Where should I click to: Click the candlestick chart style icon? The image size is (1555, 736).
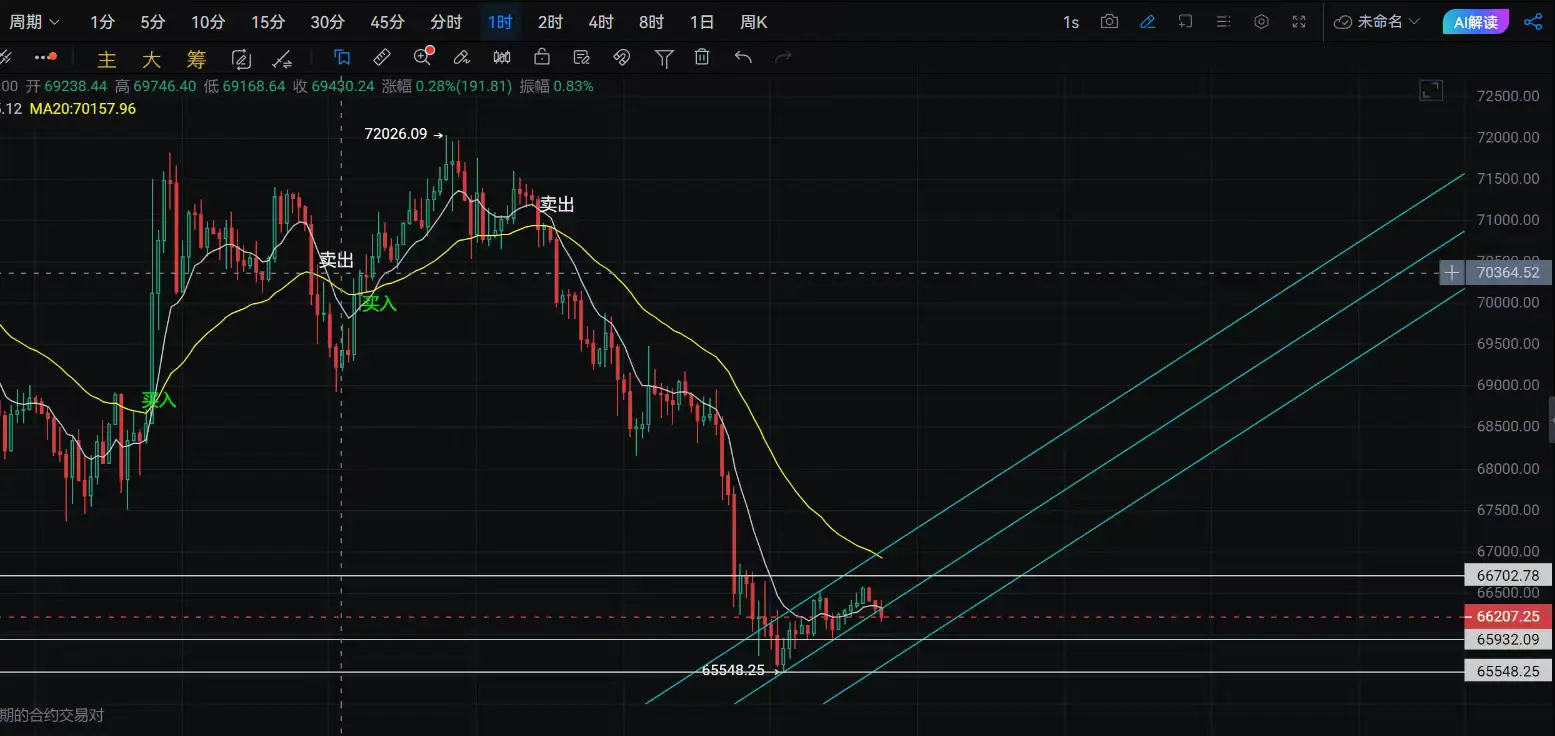502,58
